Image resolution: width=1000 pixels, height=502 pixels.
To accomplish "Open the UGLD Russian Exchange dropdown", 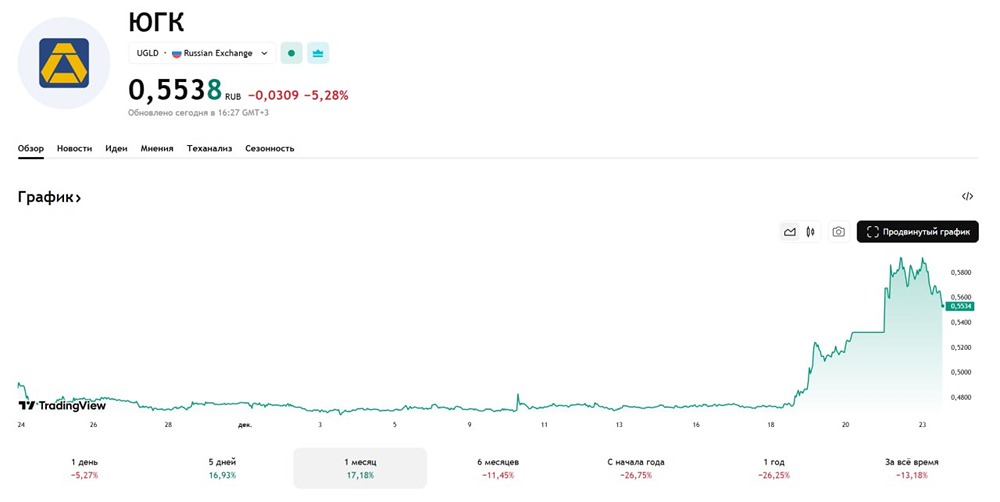I will coord(202,53).
